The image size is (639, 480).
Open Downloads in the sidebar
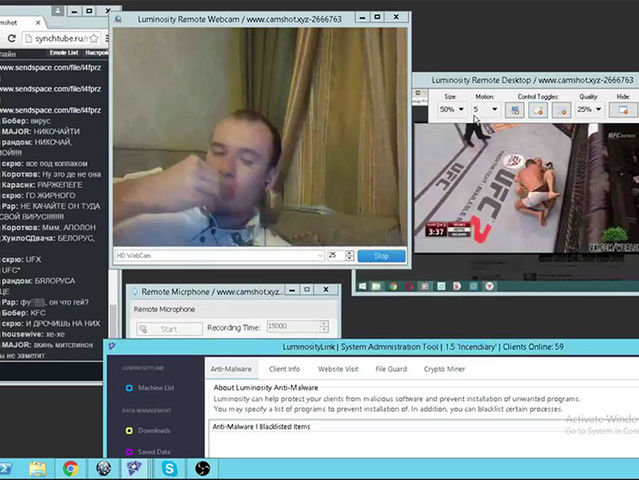pyautogui.click(x=153, y=430)
